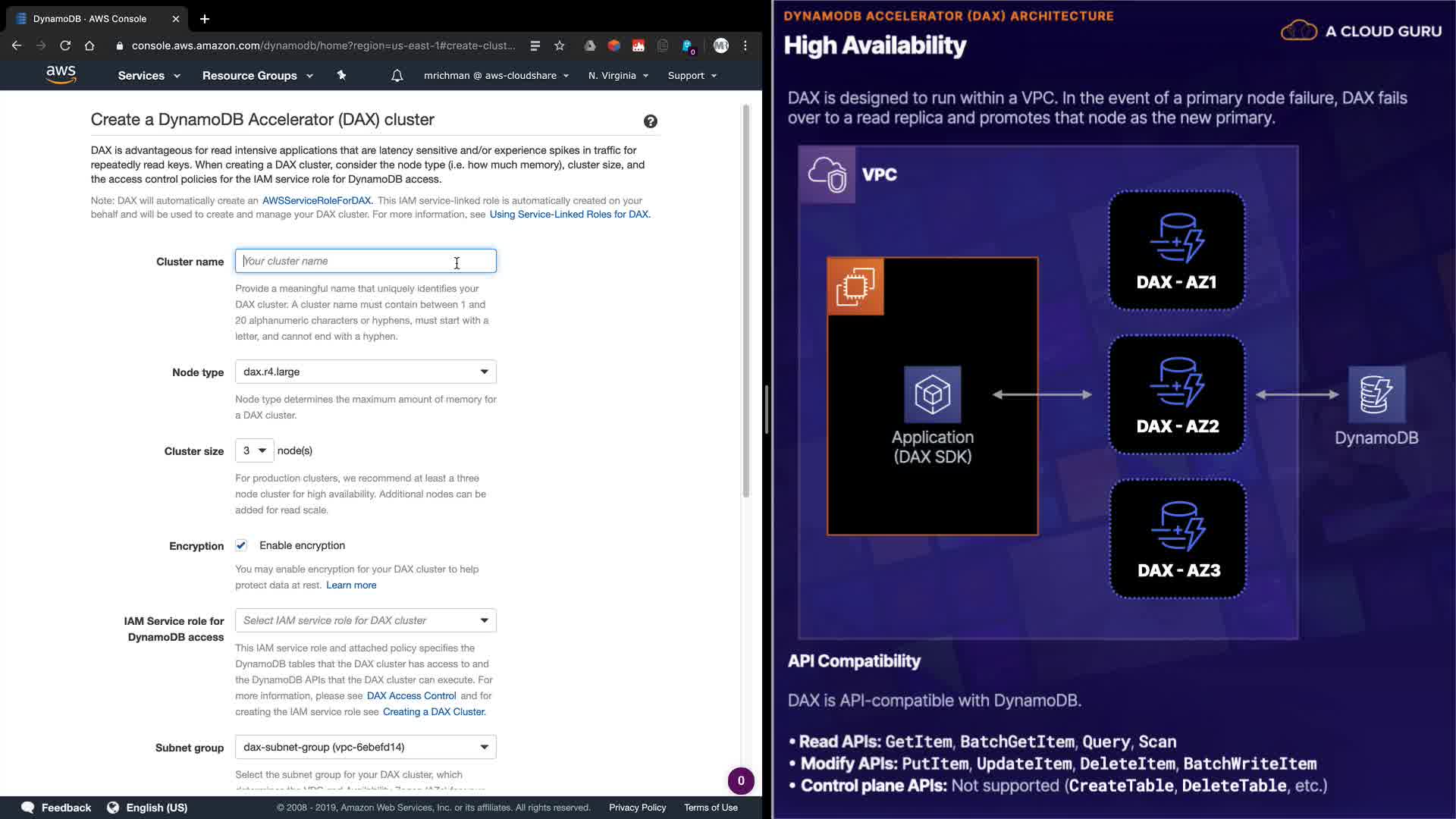Open the Resource Groups menu
1456x819 pixels.
[x=257, y=76]
